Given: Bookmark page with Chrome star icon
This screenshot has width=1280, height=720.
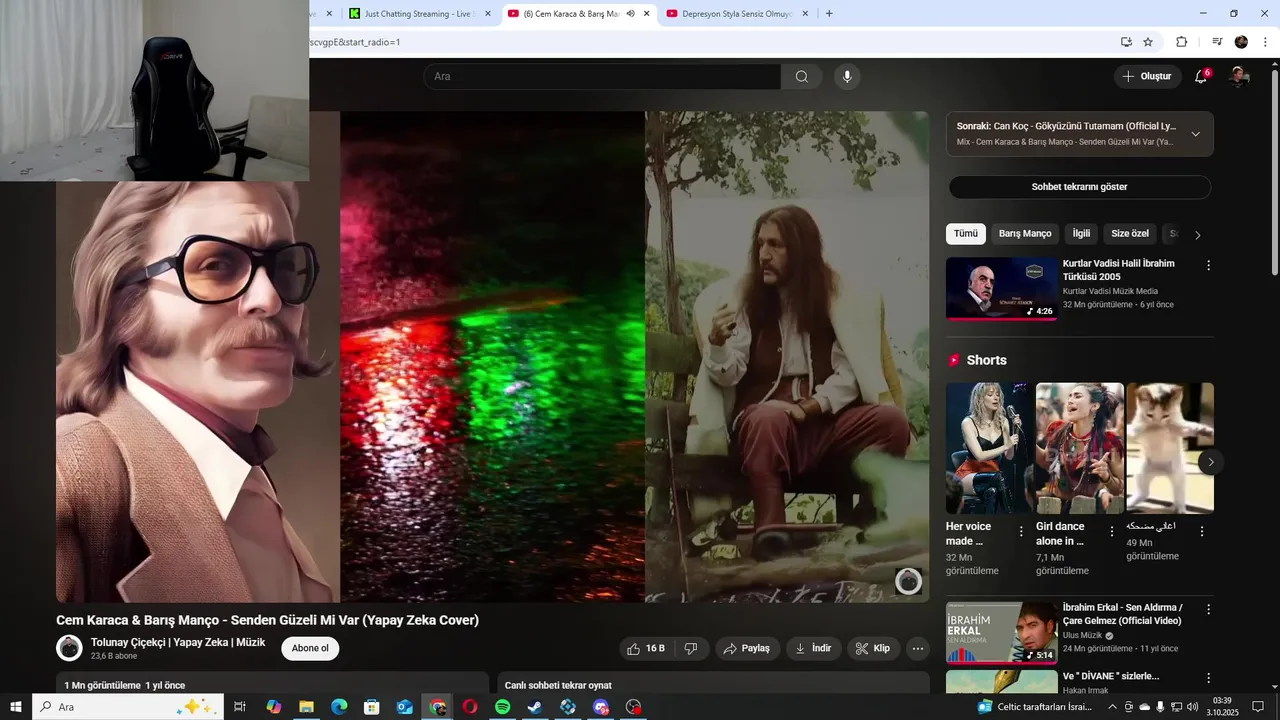Looking at the screenshot, I should [1148, 42].
